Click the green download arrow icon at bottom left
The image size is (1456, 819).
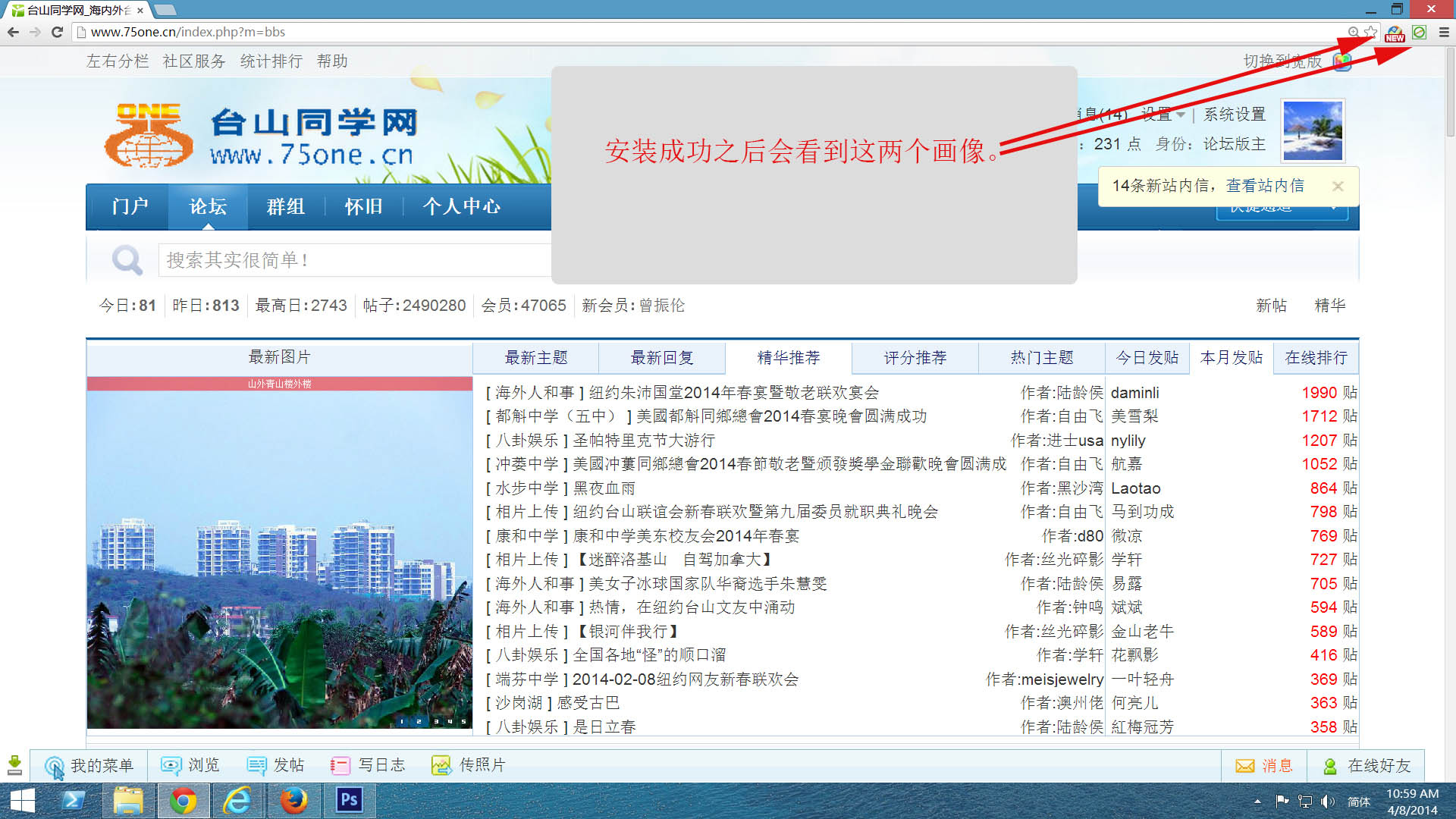14,765
